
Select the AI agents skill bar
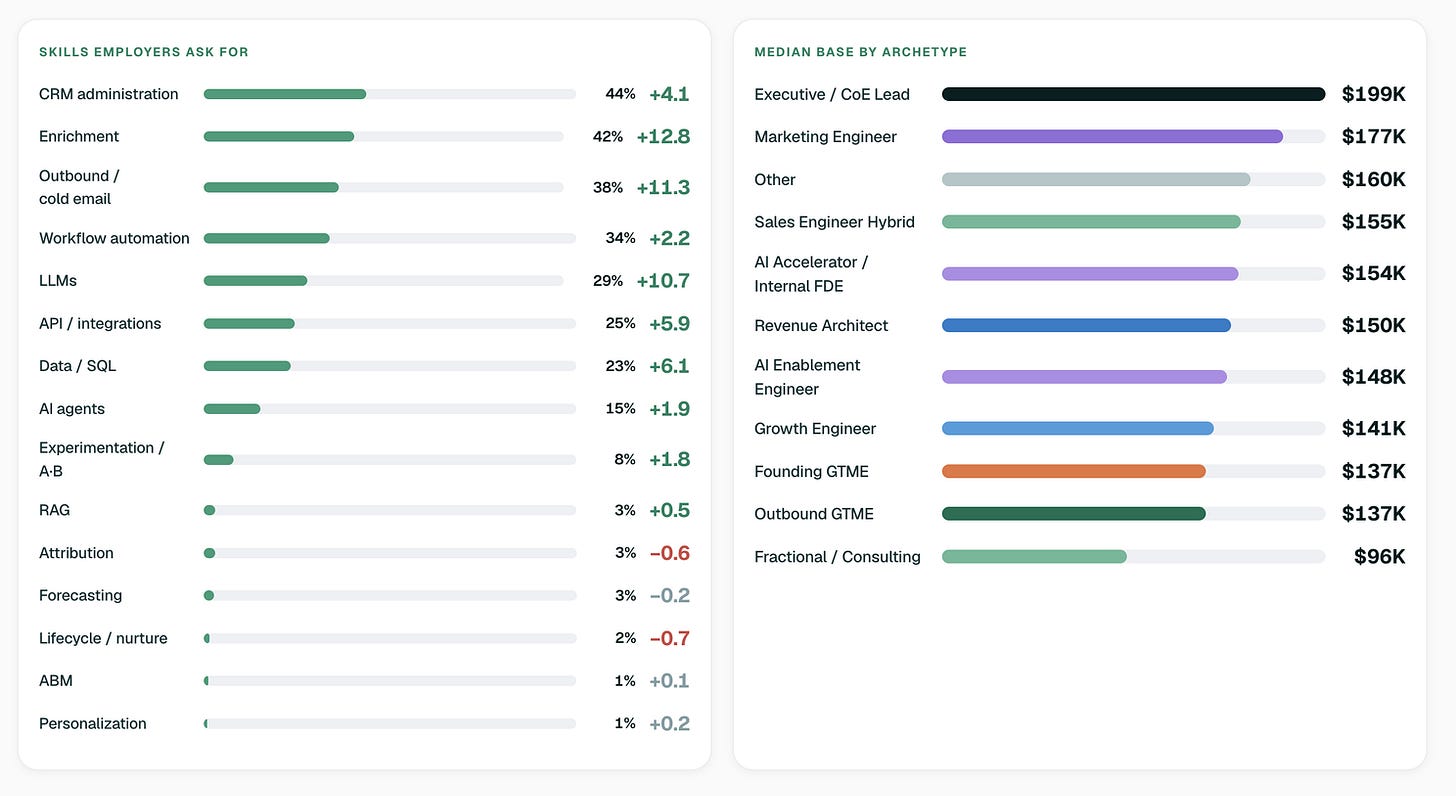coord(390,409)
